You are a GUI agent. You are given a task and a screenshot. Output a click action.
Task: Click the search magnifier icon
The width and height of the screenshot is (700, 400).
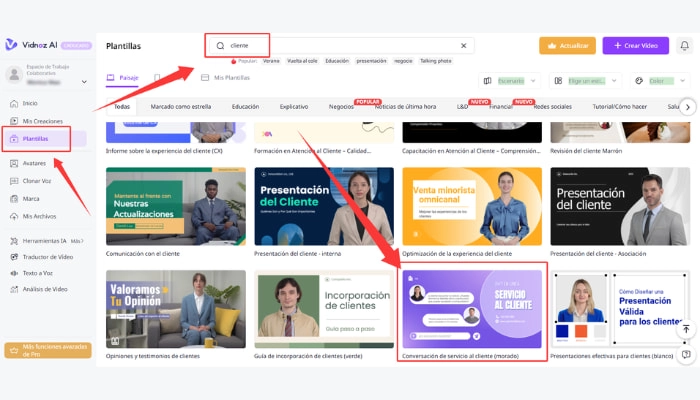pos(220,46)
